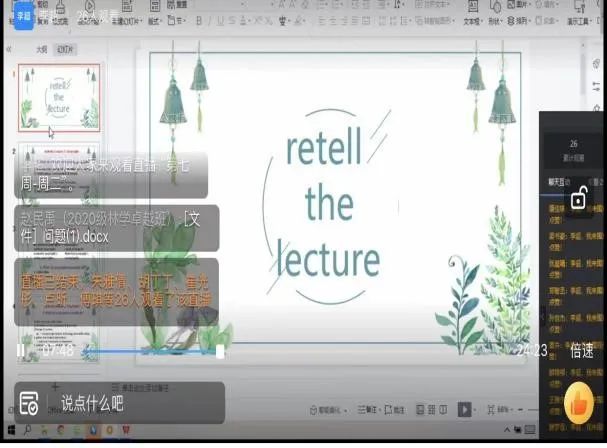
Task: Click the 重置 reset slide button
Action: (x=177, y=5)
